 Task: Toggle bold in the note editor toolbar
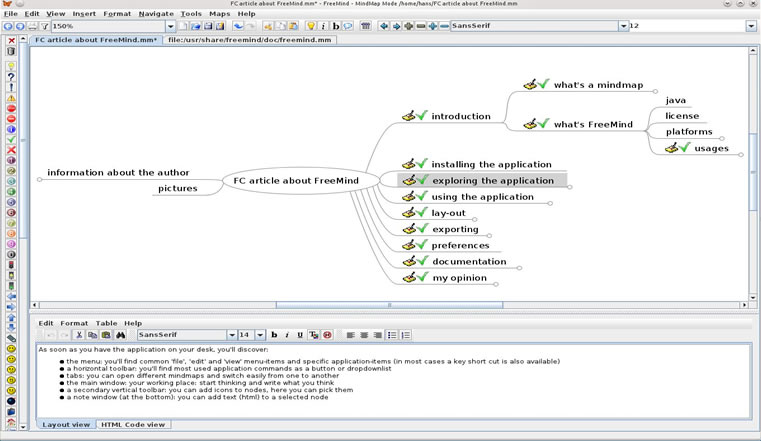(x=274, y=335)
